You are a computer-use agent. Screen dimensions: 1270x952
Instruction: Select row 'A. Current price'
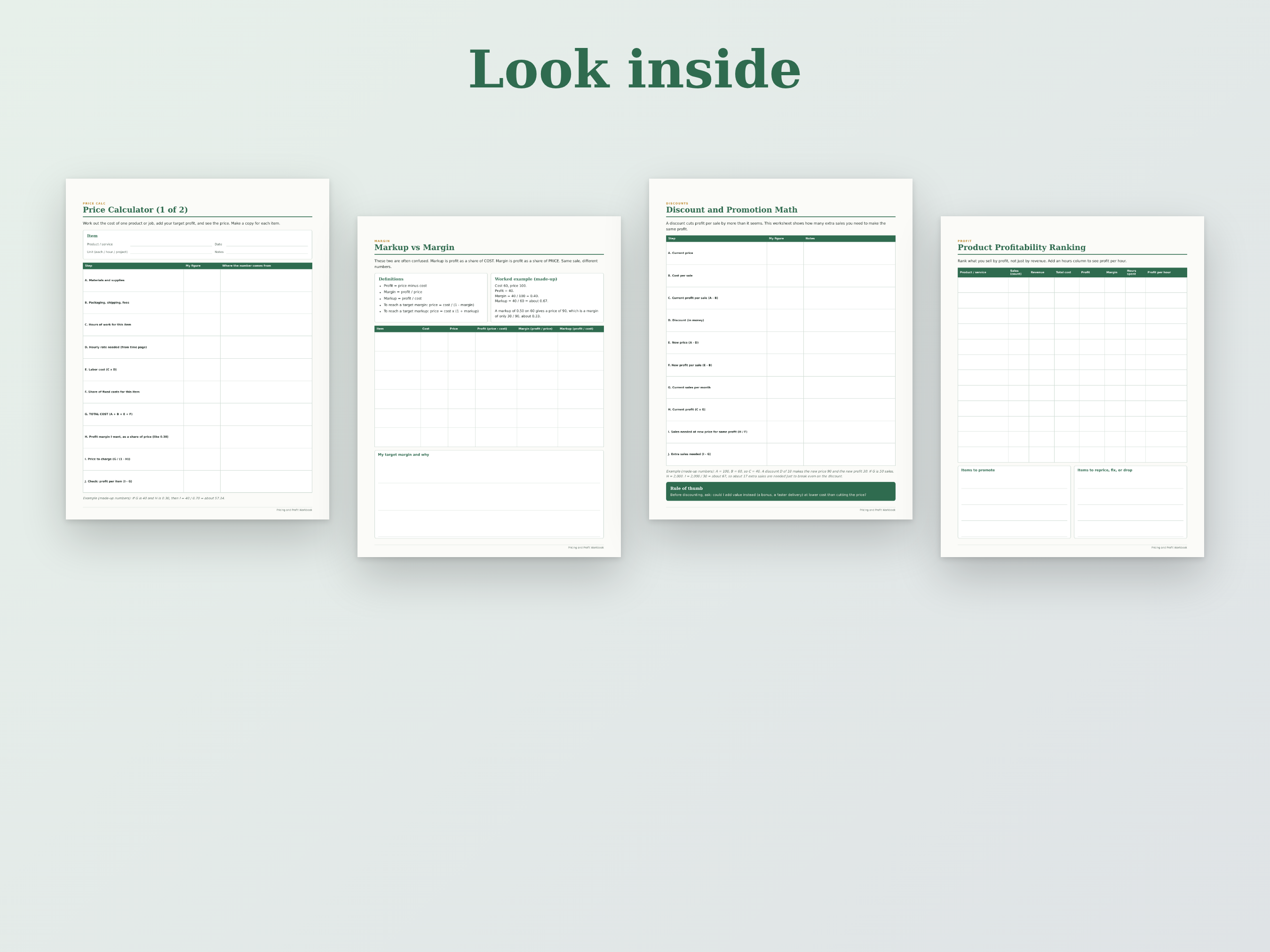point(781,253)
